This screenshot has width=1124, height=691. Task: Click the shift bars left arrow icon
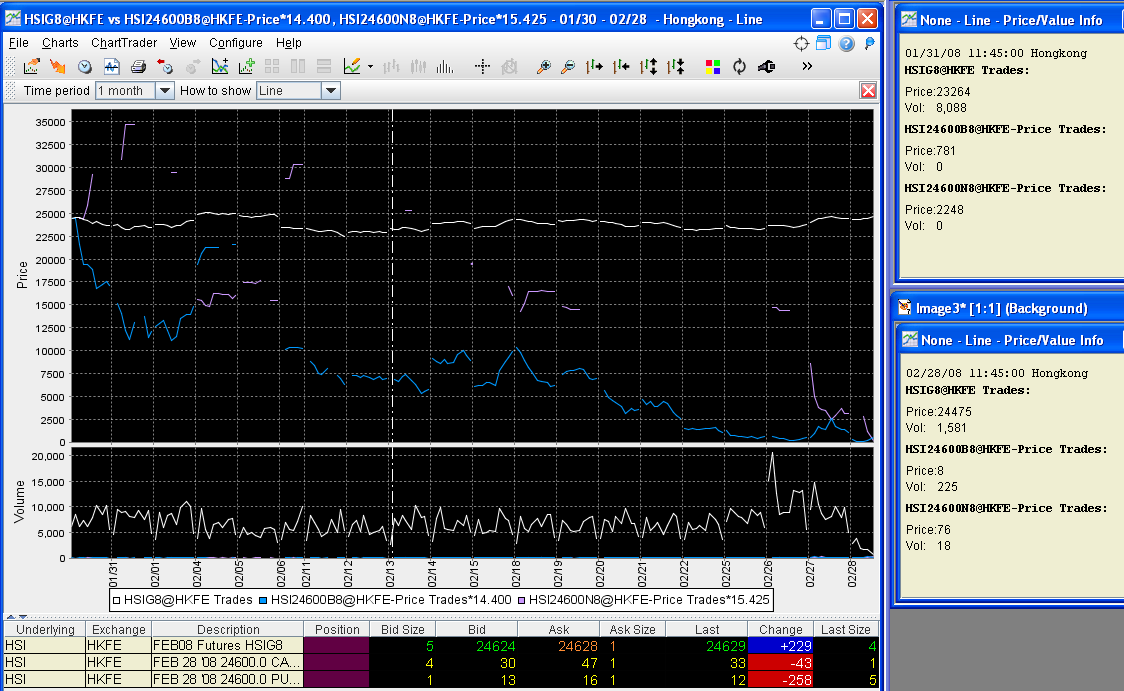tap(621, 67)
